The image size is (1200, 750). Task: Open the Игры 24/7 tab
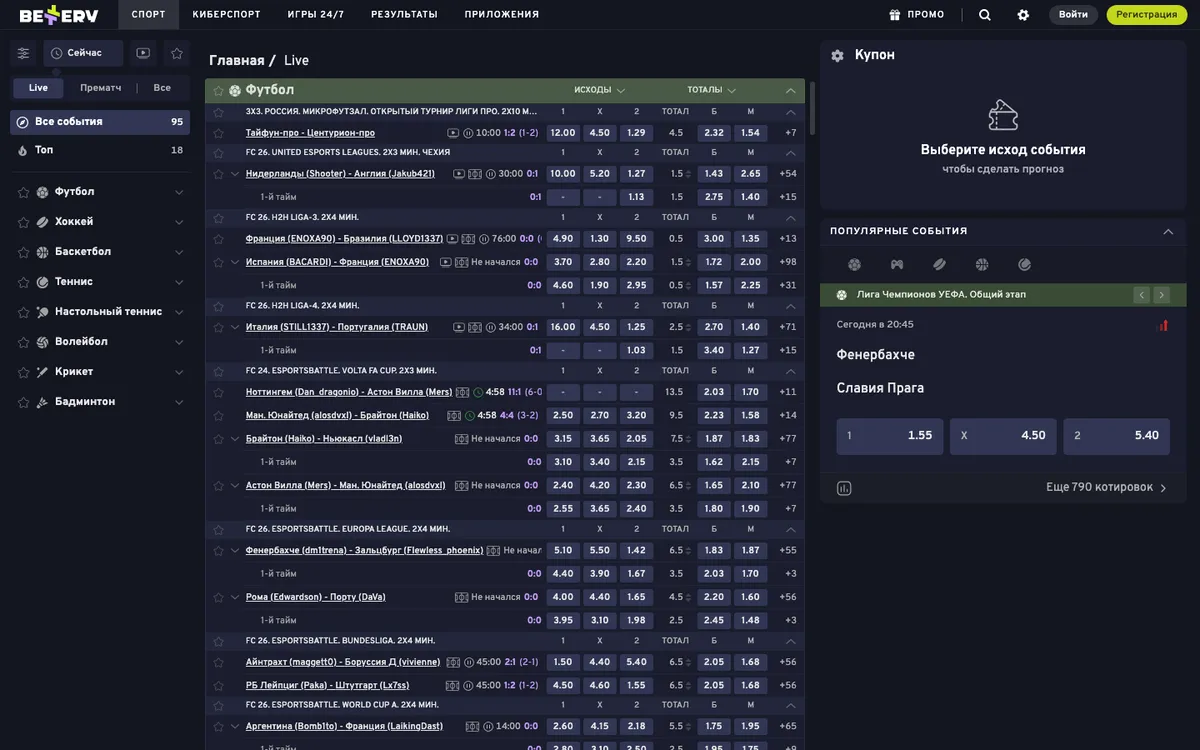[316, 15]
